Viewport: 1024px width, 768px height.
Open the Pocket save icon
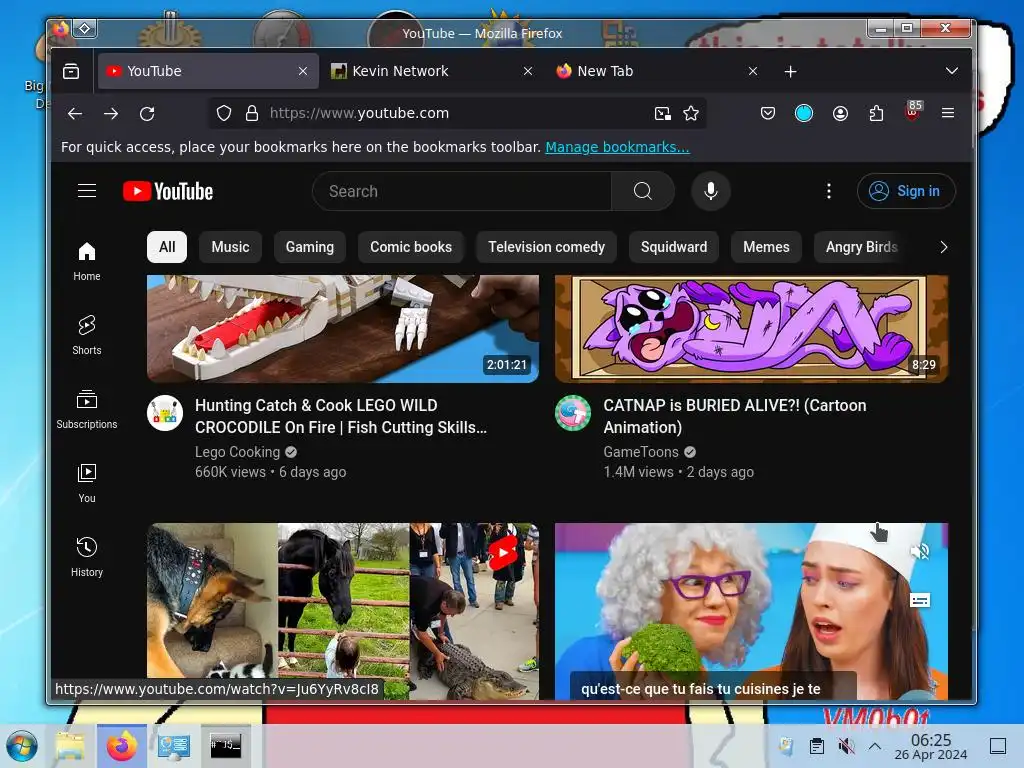[x=768, y=114]
